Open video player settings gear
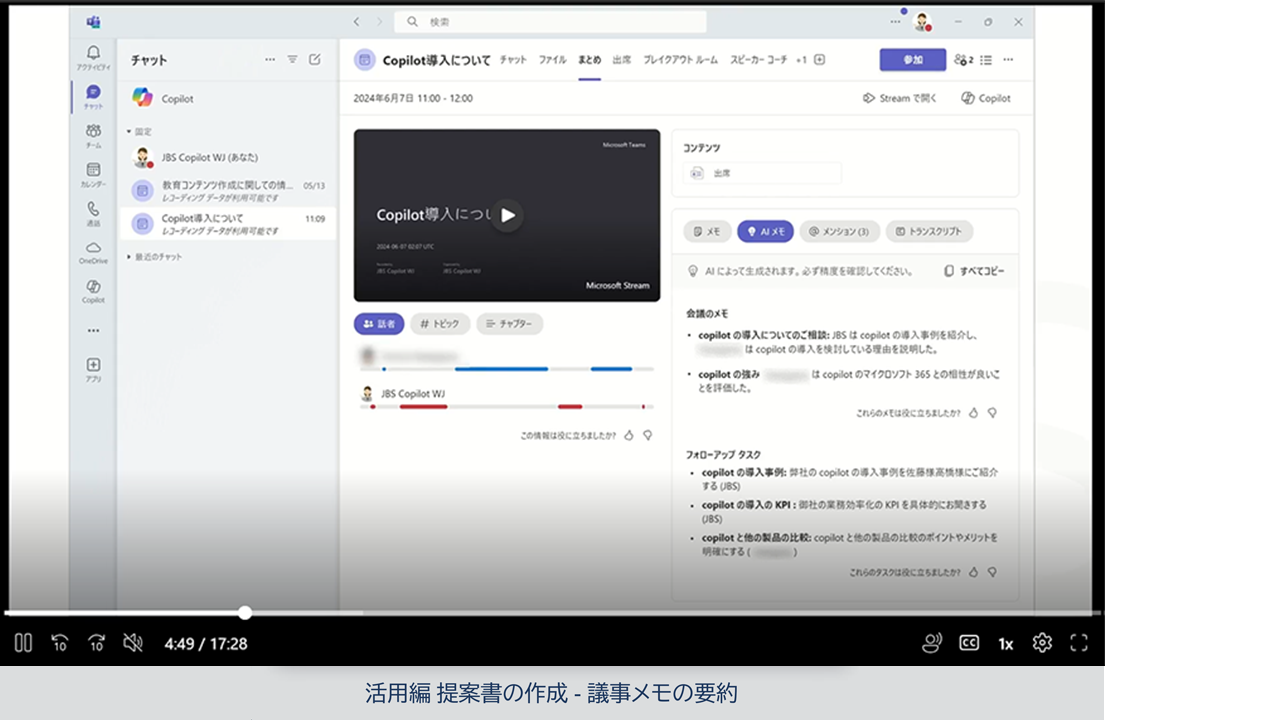The image size is (1280, 720). (x=1042, y=643)
